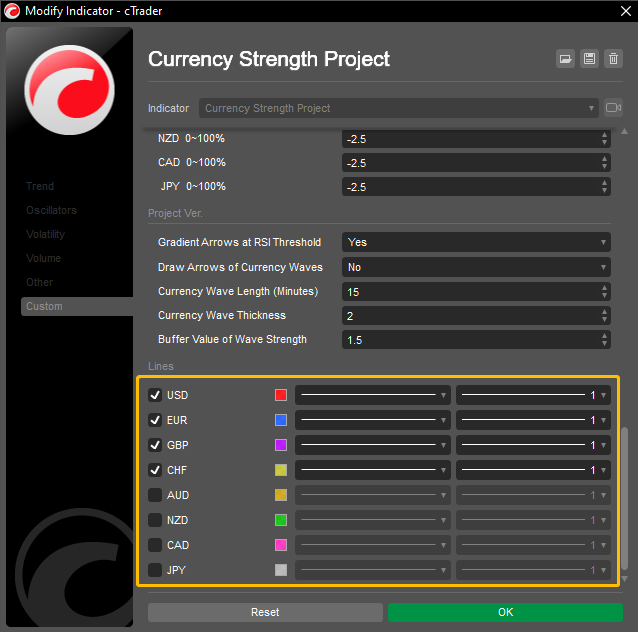
Task: Click the Reset button
Action: 265,612
